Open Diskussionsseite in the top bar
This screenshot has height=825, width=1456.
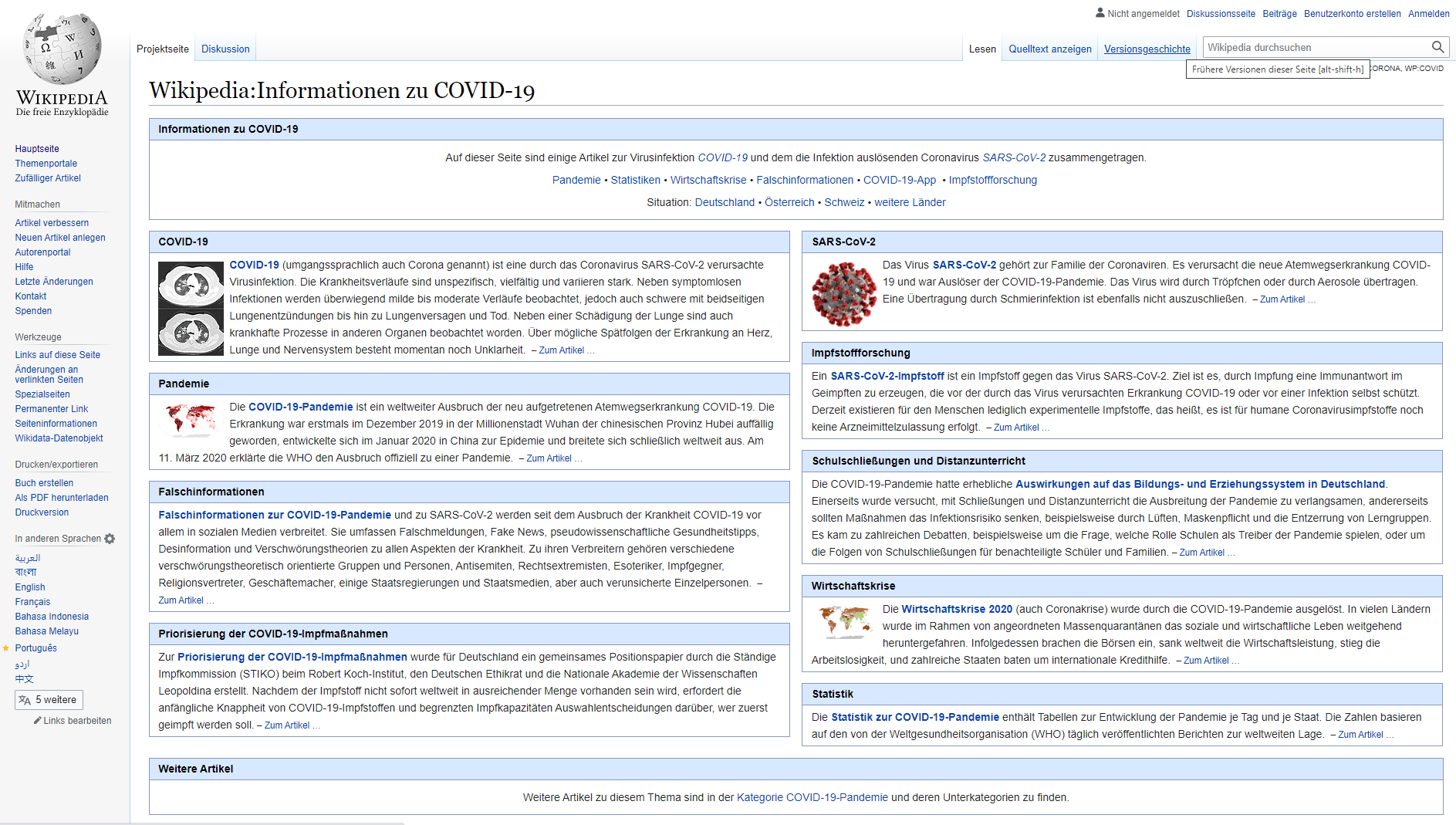click(x=1221, y=13)
